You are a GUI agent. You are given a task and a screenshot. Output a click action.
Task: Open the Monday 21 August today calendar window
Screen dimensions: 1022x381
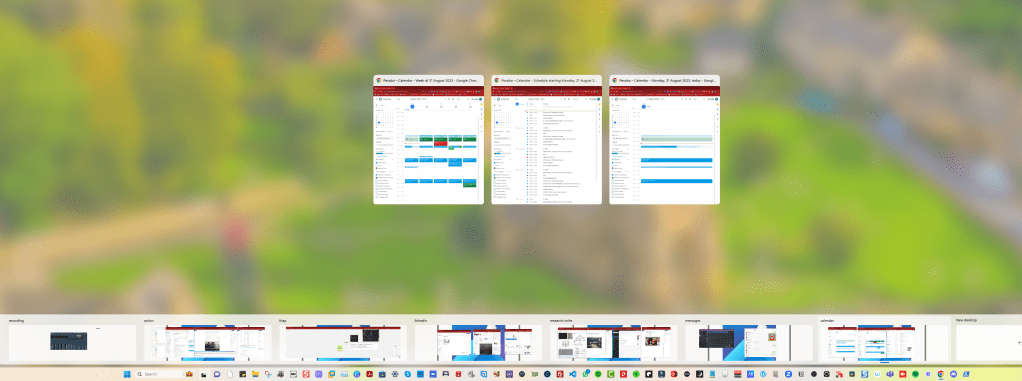664,139
